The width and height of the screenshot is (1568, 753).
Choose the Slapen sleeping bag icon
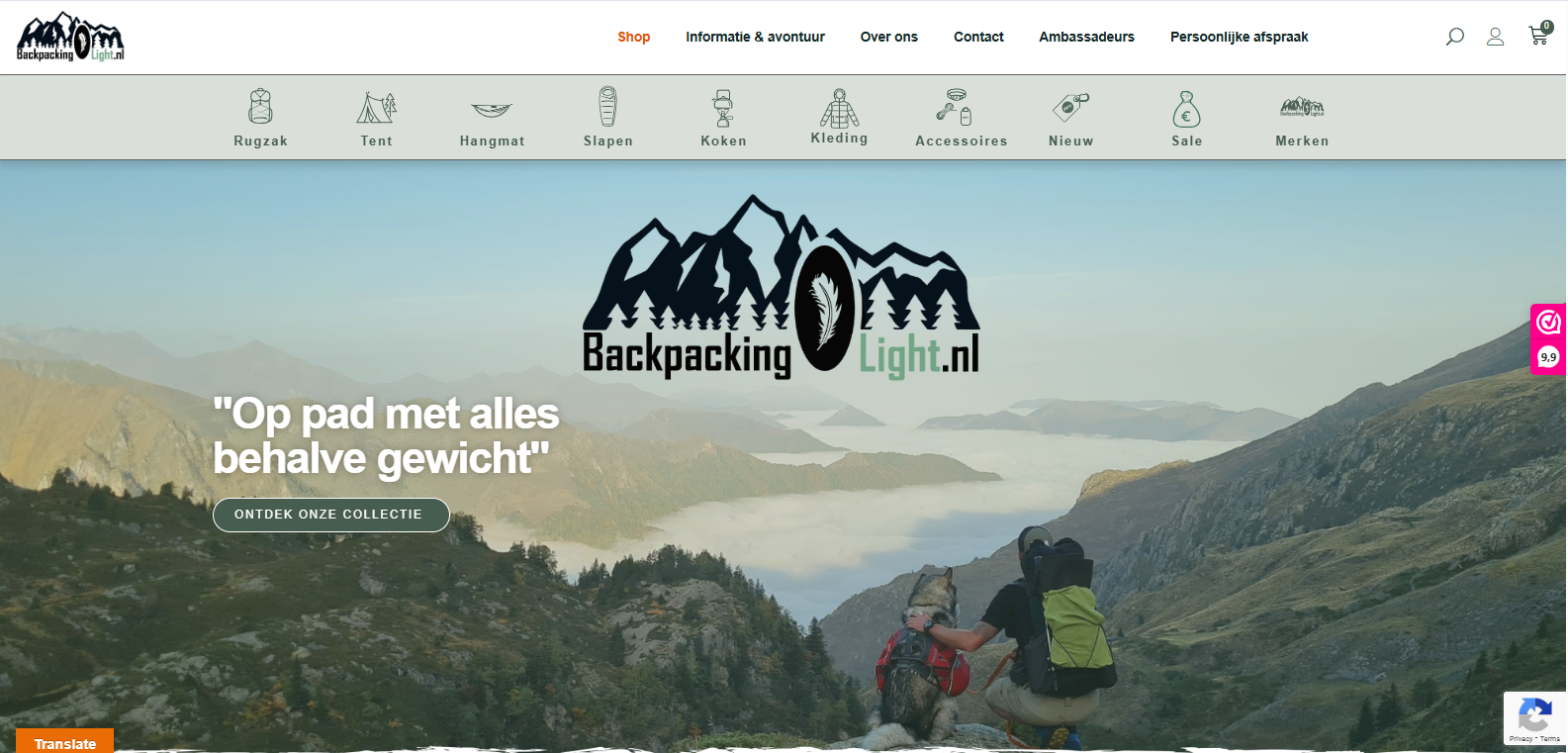tap(607, 106)
